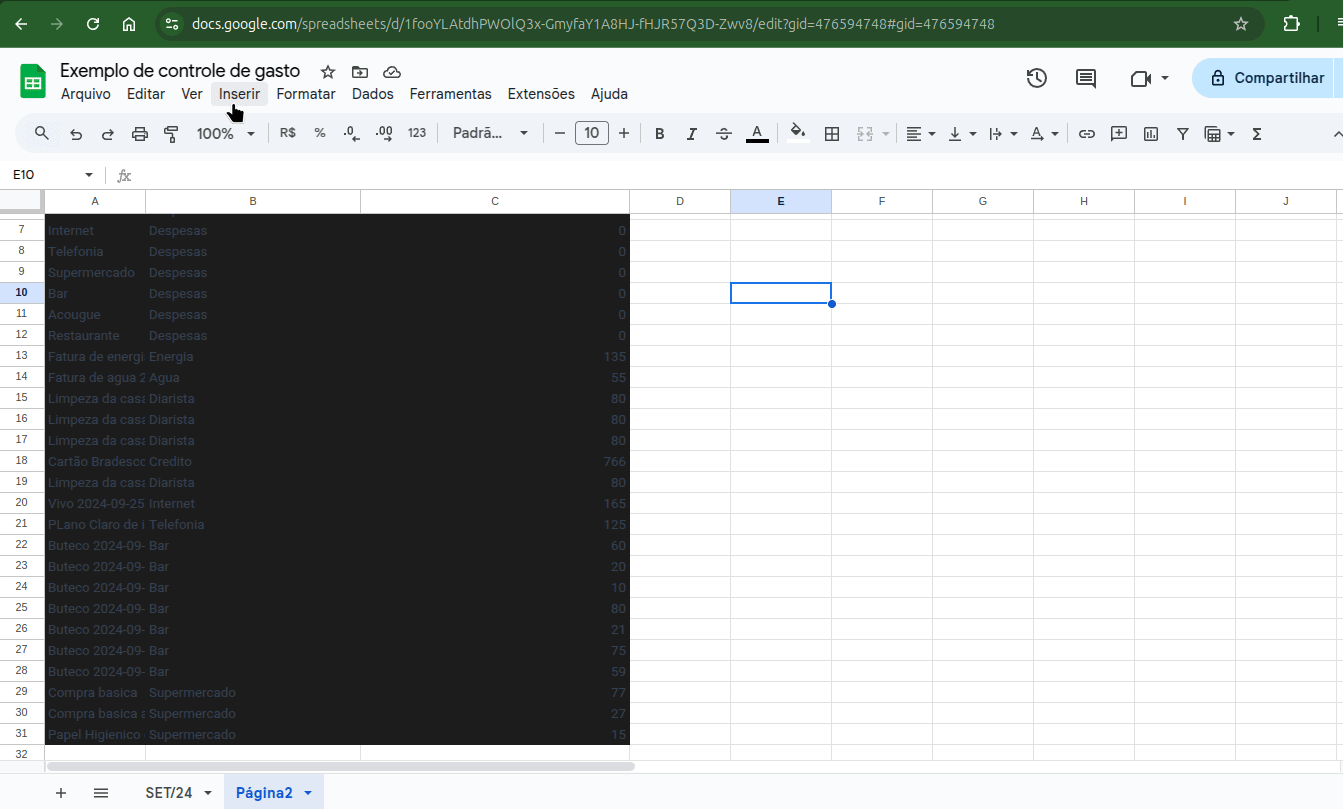Apply percent format to cell
1343x809 pixels.
click(319, 133)
